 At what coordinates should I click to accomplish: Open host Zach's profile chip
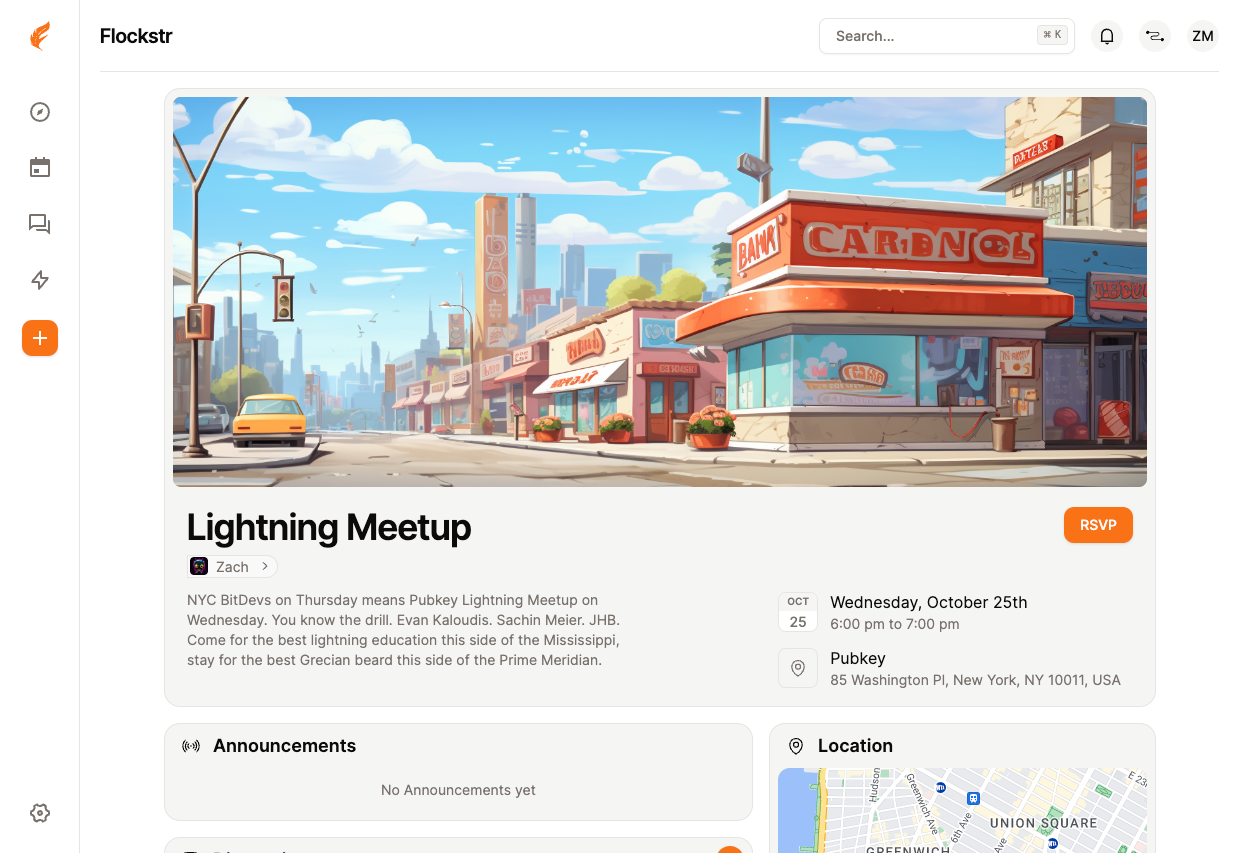tap(231, 567)
